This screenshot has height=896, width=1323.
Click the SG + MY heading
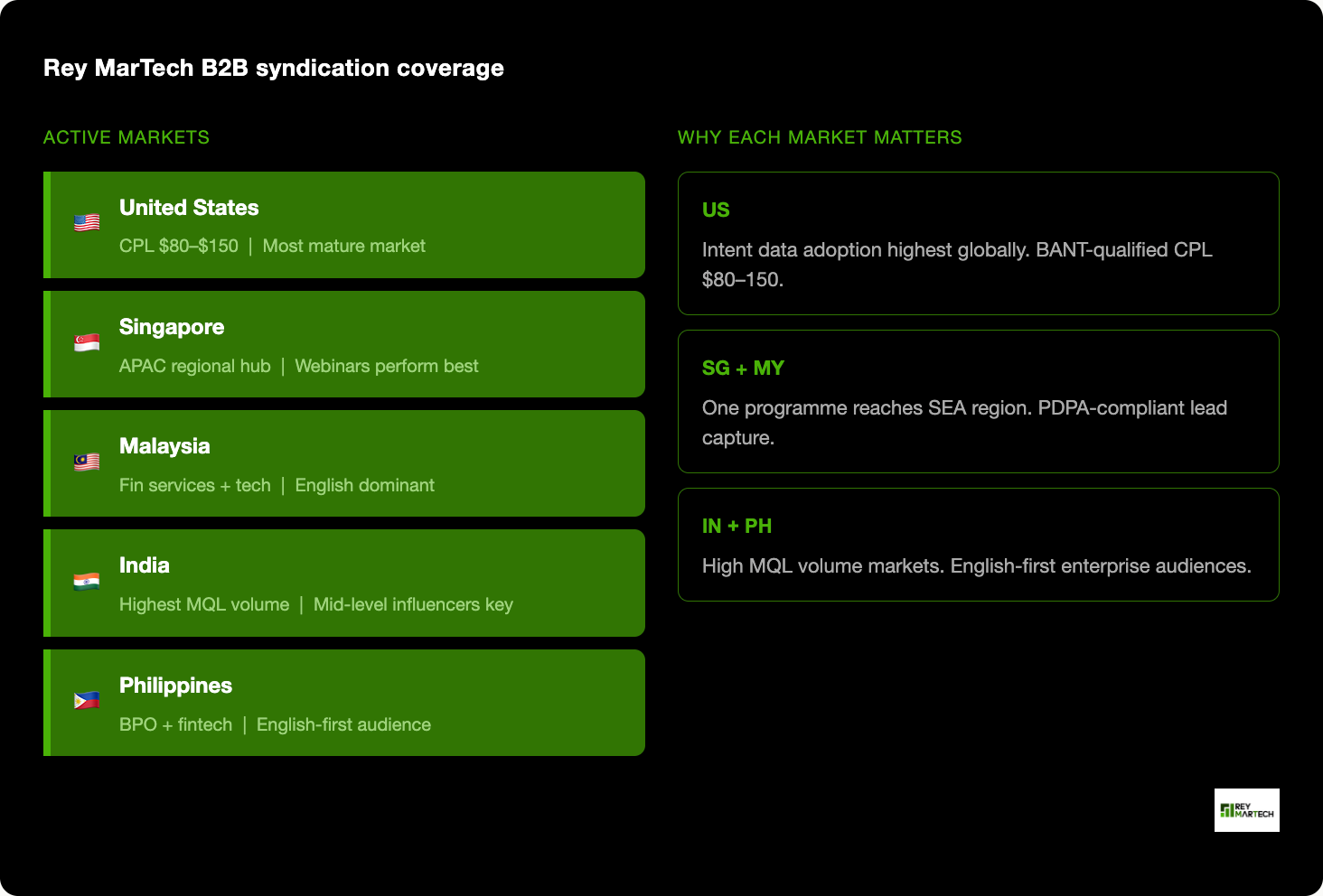pyautogui.click(x=743, y=368)
